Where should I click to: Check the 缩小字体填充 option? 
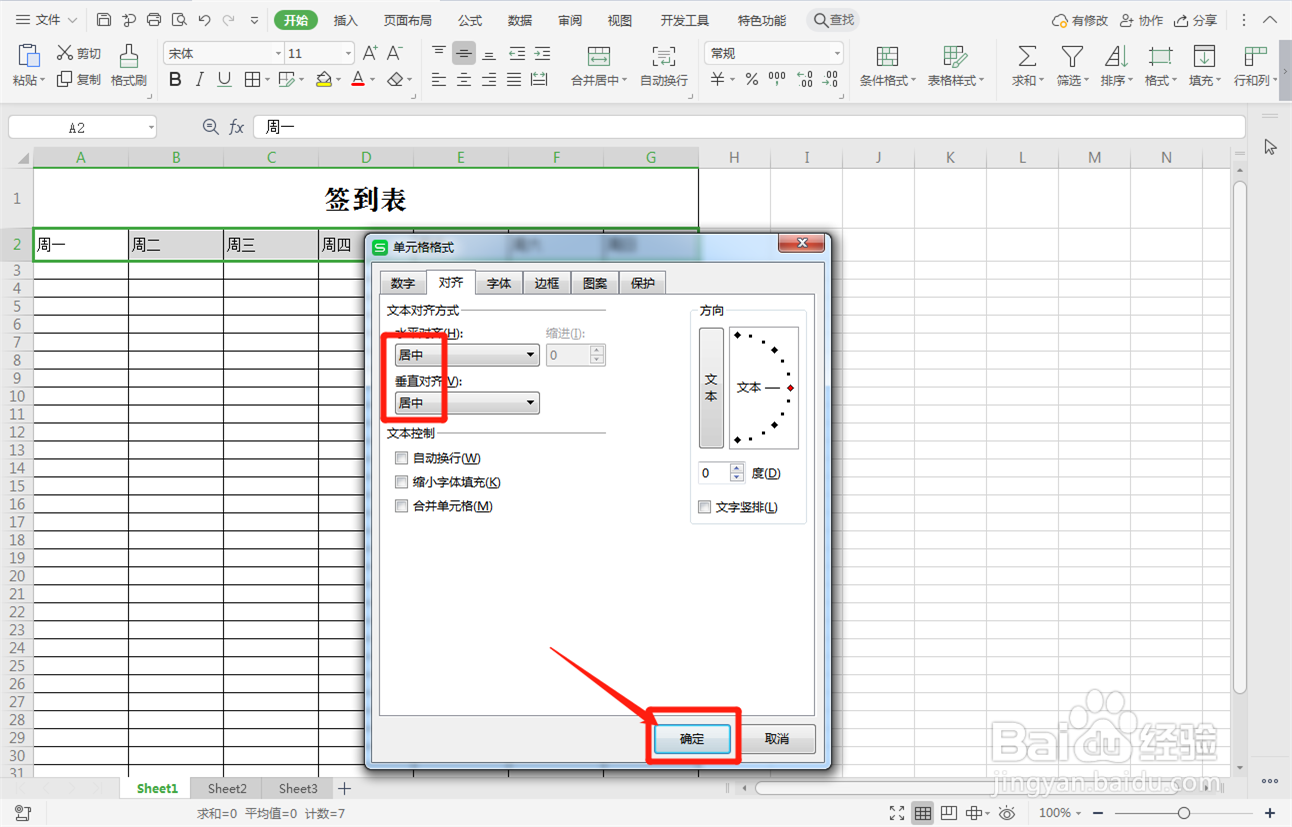tap(402, 482)
